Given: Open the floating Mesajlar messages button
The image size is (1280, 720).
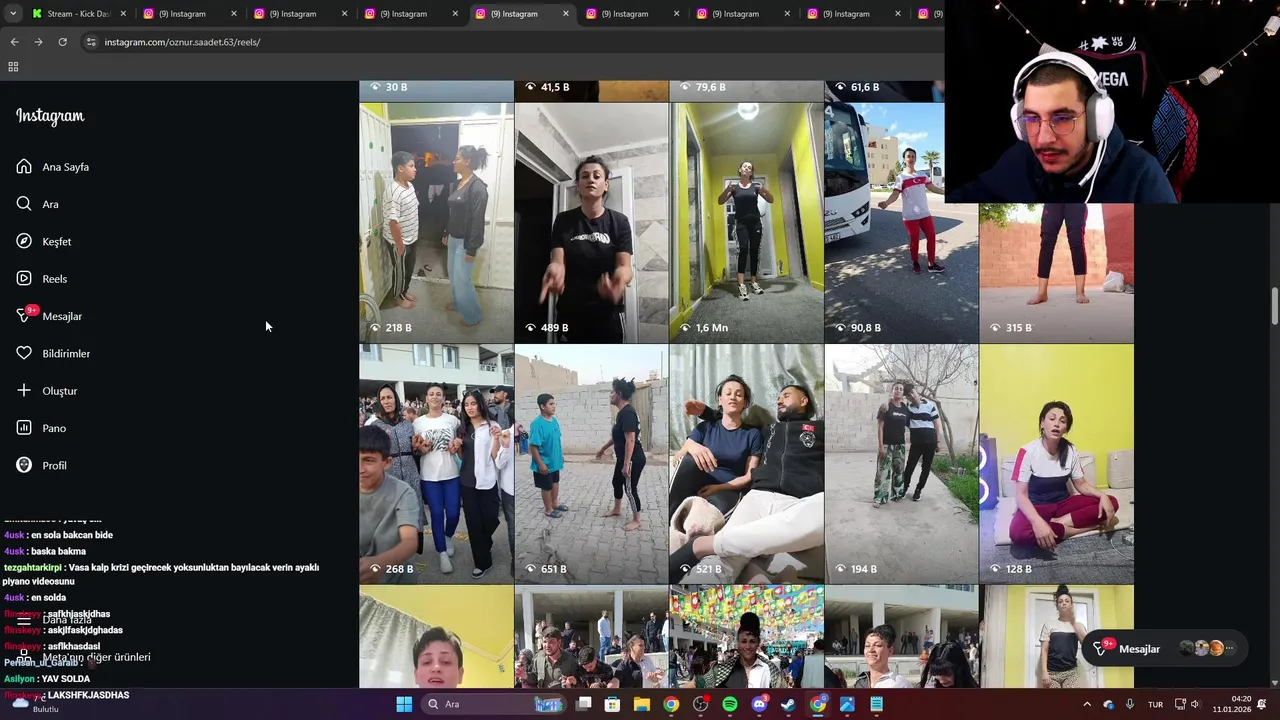Looking at the screenshot, I should pos(1164,649).
